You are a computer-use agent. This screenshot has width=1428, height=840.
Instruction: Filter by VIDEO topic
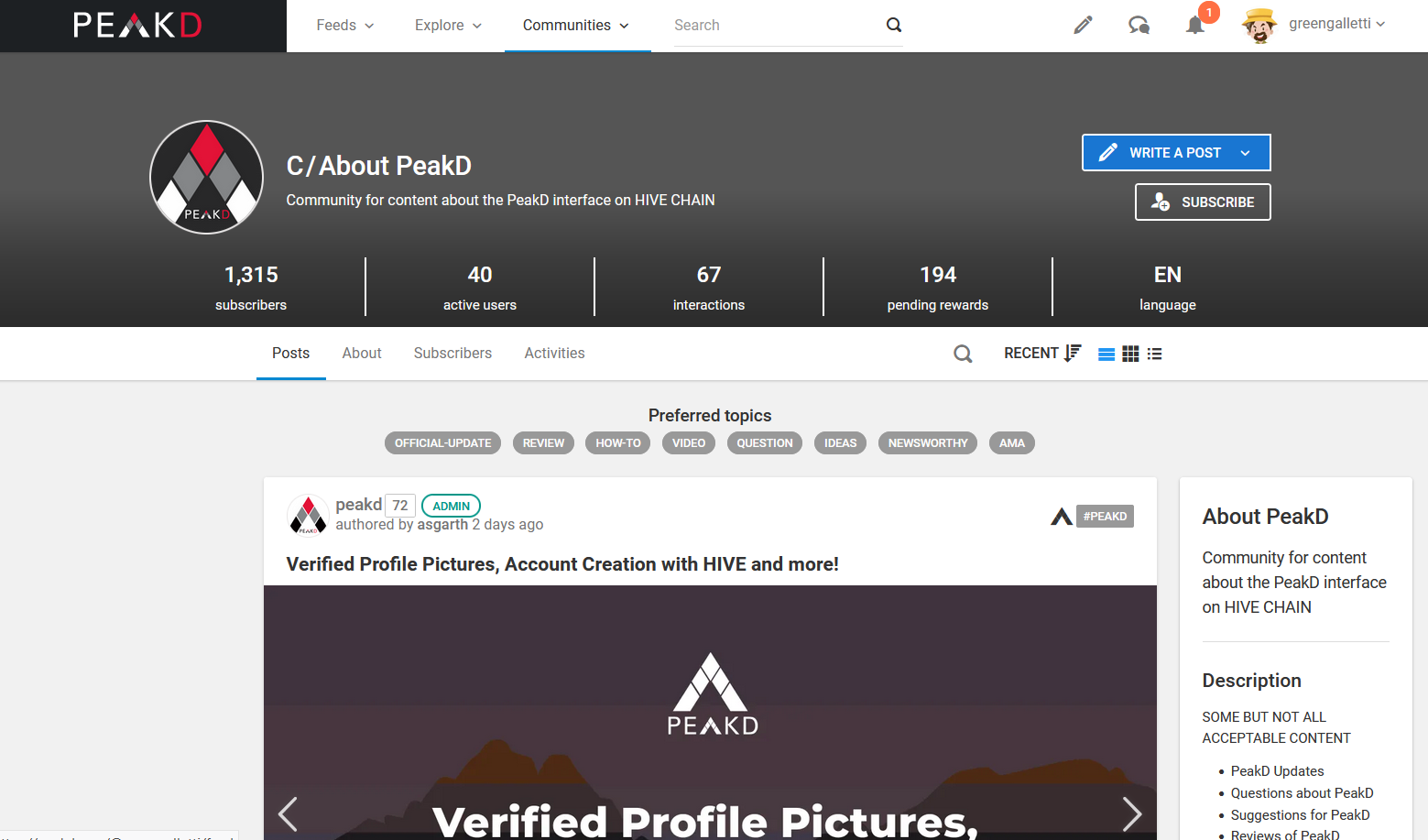coord(689,443)
